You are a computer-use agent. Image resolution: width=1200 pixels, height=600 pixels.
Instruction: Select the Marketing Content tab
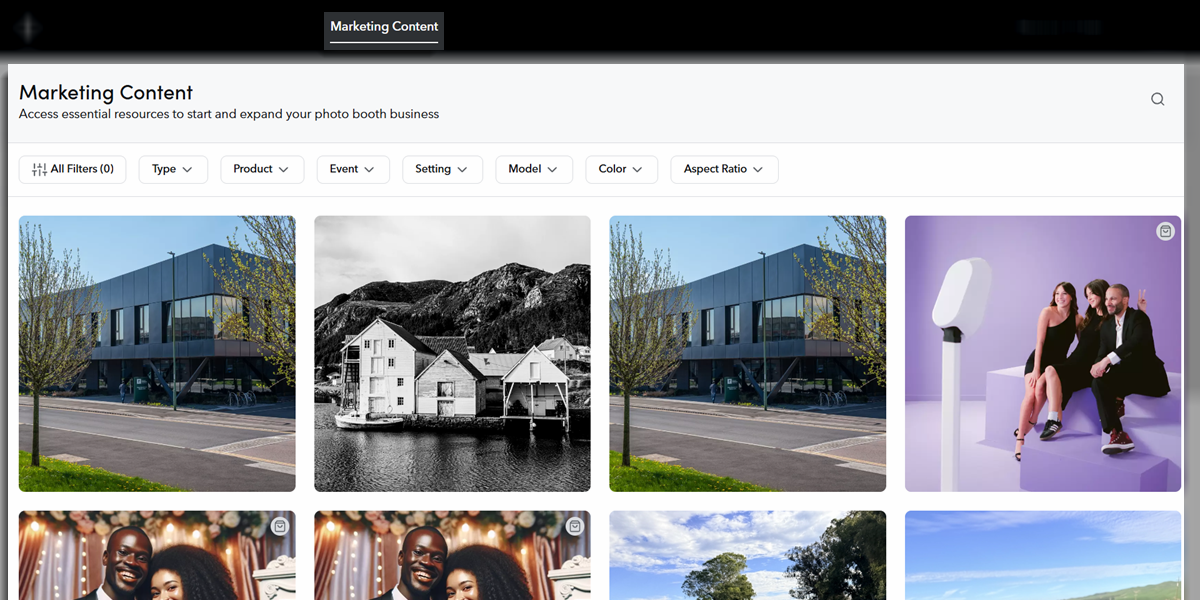(x=384, y=29)
